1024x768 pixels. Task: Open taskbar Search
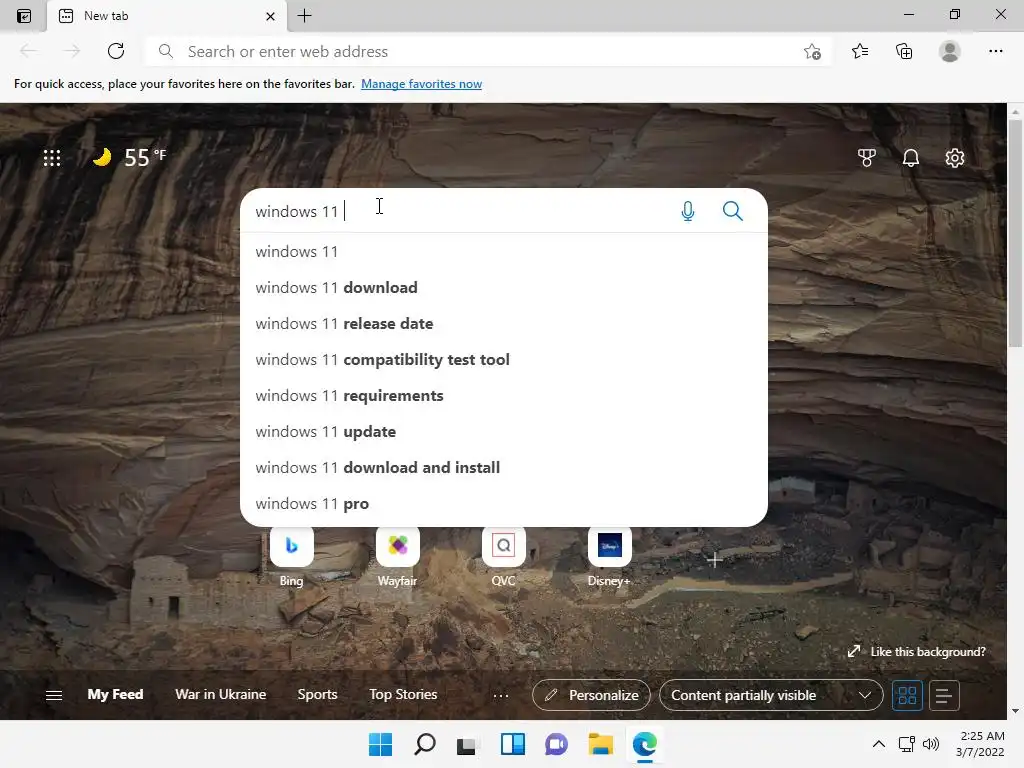click(x=424, y=744)
